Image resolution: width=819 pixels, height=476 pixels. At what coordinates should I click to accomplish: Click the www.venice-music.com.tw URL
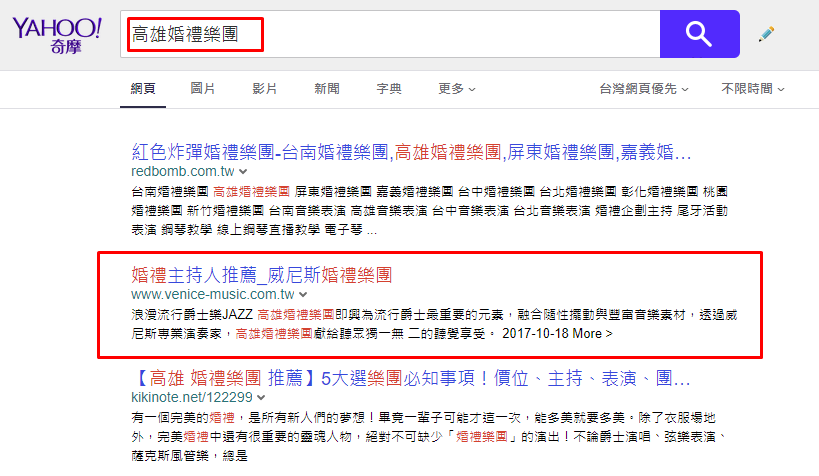pos(213,294)
